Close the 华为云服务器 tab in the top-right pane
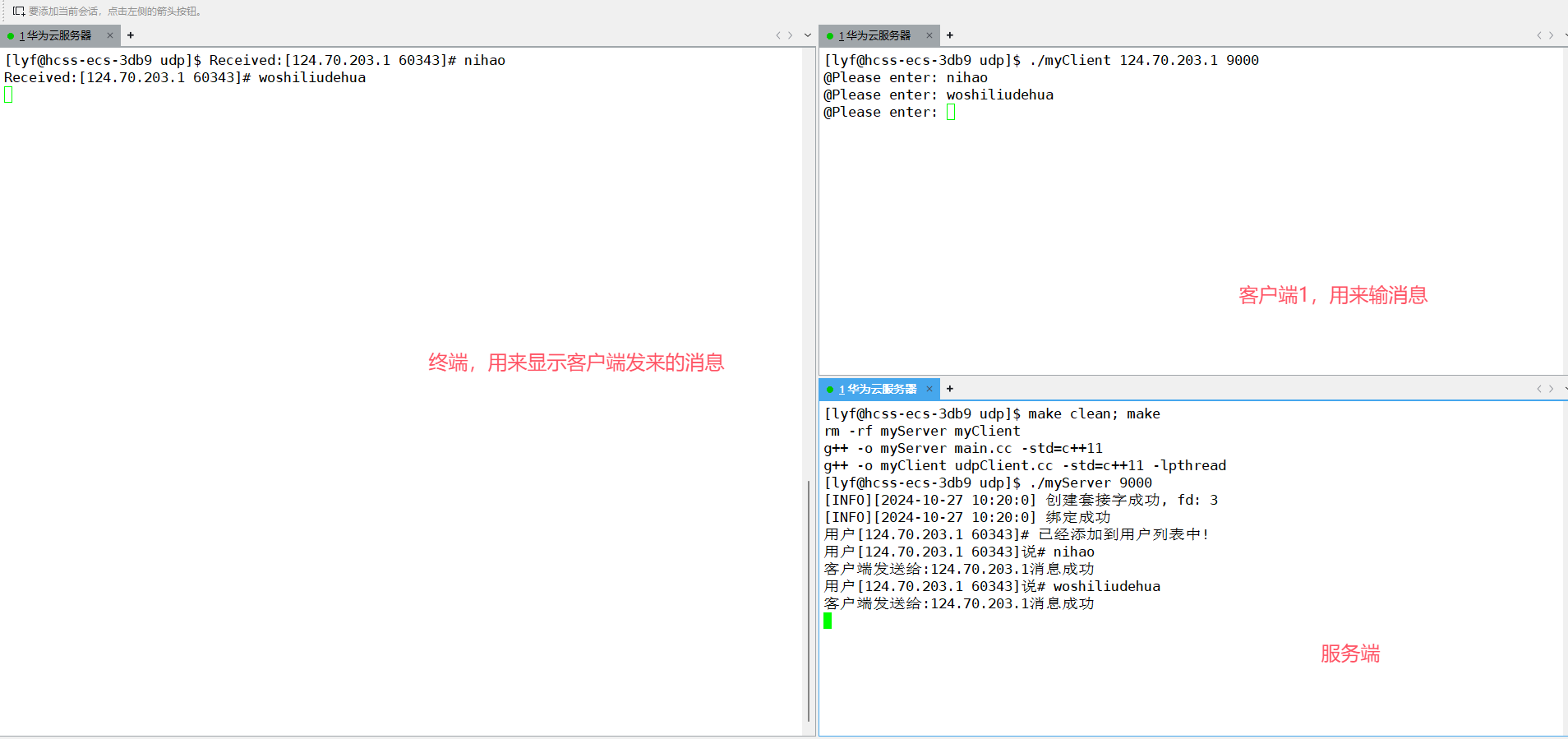Image resolution: width=1568 pixels, height=739 pixels. pos(929,35)
